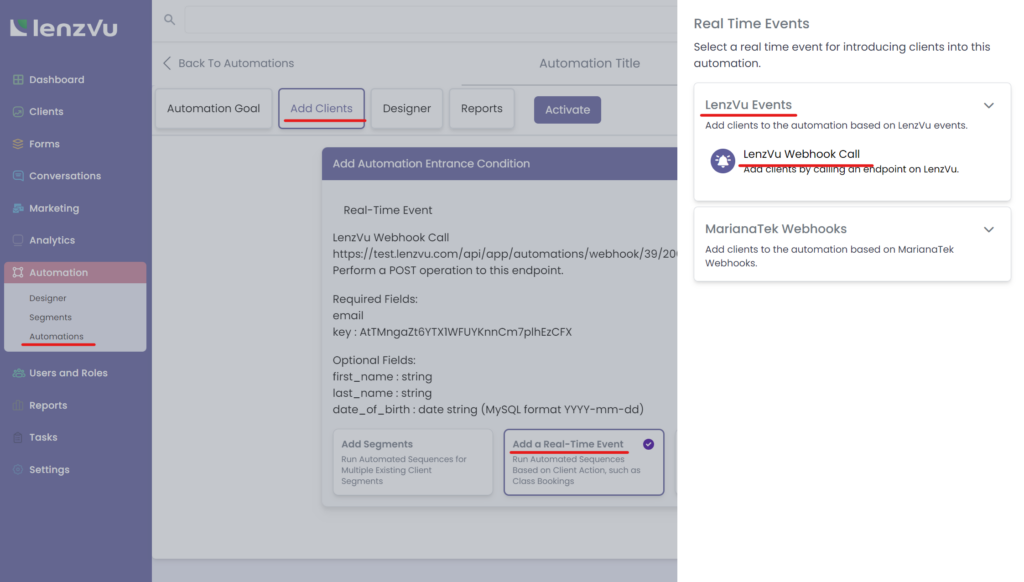Activate the automation
The image size is (1024, 582).
pyautogui.click(x=567, y=110)
